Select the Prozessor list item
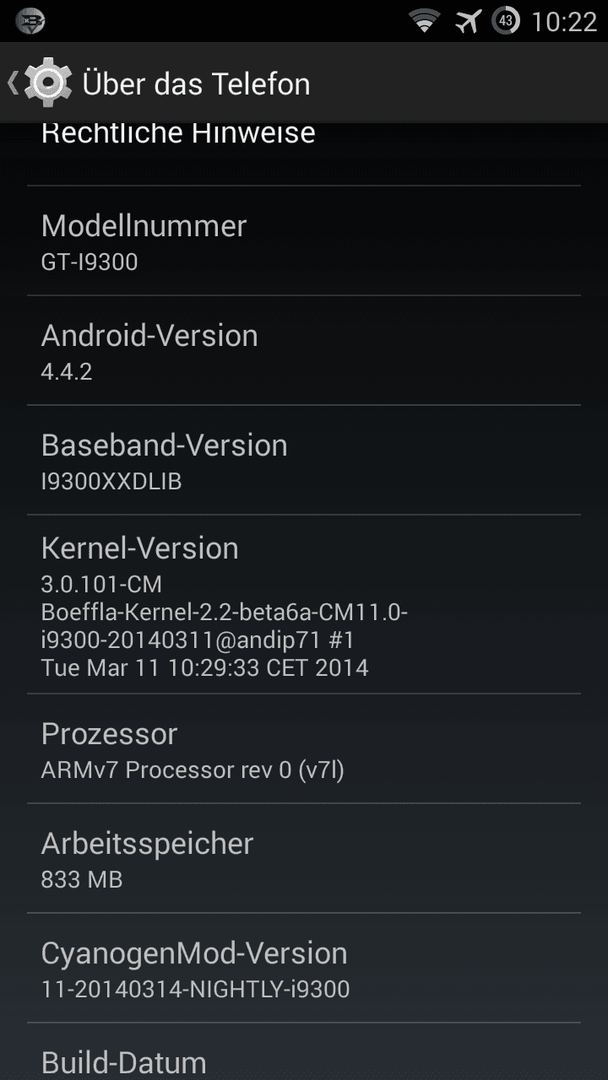This screenshot has height=1080, width=608. click(304, 748)
